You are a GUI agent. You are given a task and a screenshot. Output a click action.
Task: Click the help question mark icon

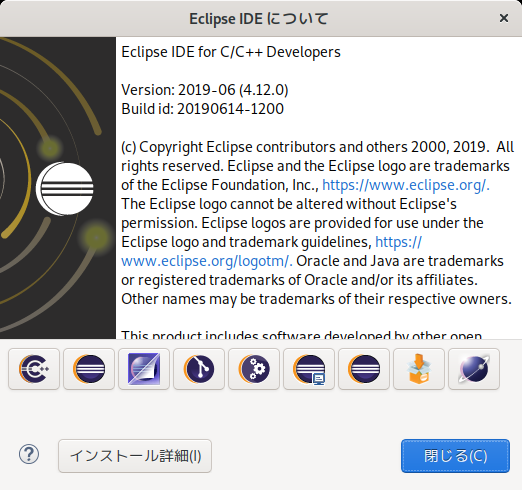click(29, 454)
